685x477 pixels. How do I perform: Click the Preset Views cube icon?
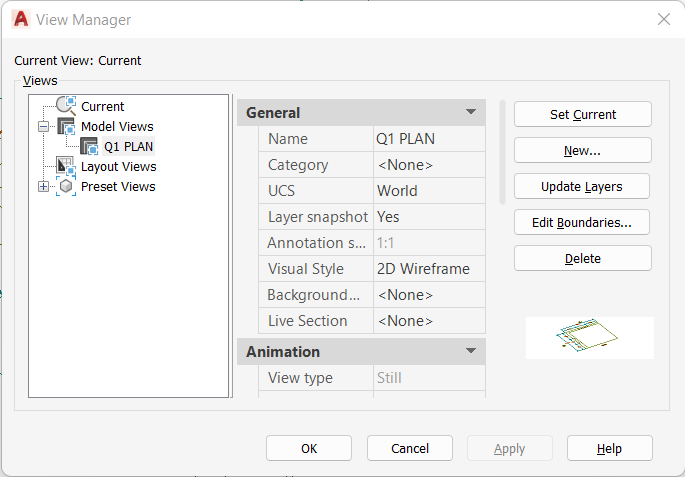coord(66,187)
